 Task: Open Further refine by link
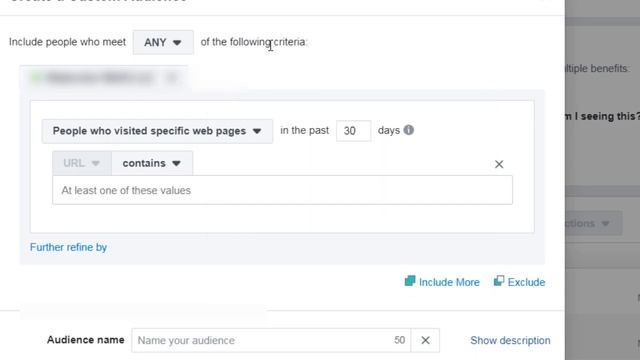68,247
